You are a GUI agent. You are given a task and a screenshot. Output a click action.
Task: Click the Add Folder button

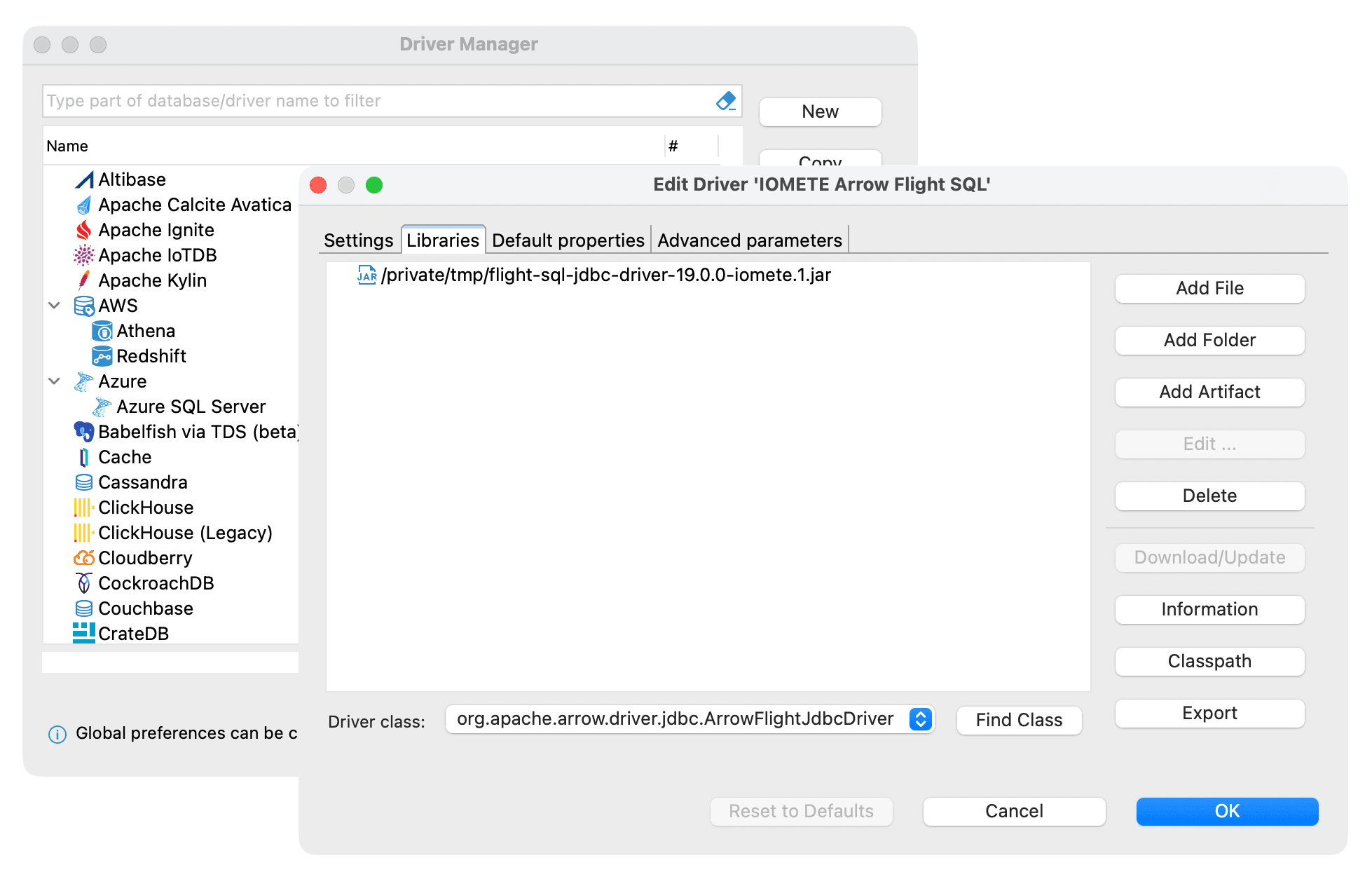[1209, 341]
